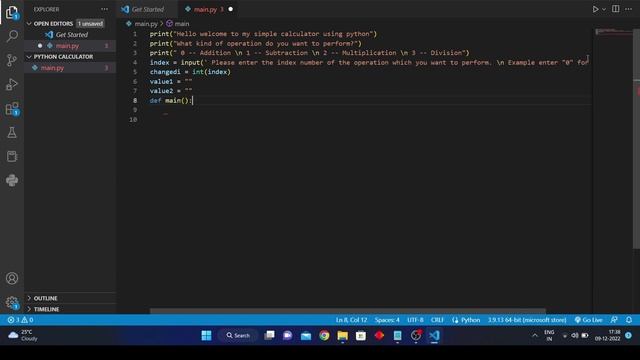Open the Windows Start menu
This screenshot has height=360, width=640.
(x=207, y=336)
